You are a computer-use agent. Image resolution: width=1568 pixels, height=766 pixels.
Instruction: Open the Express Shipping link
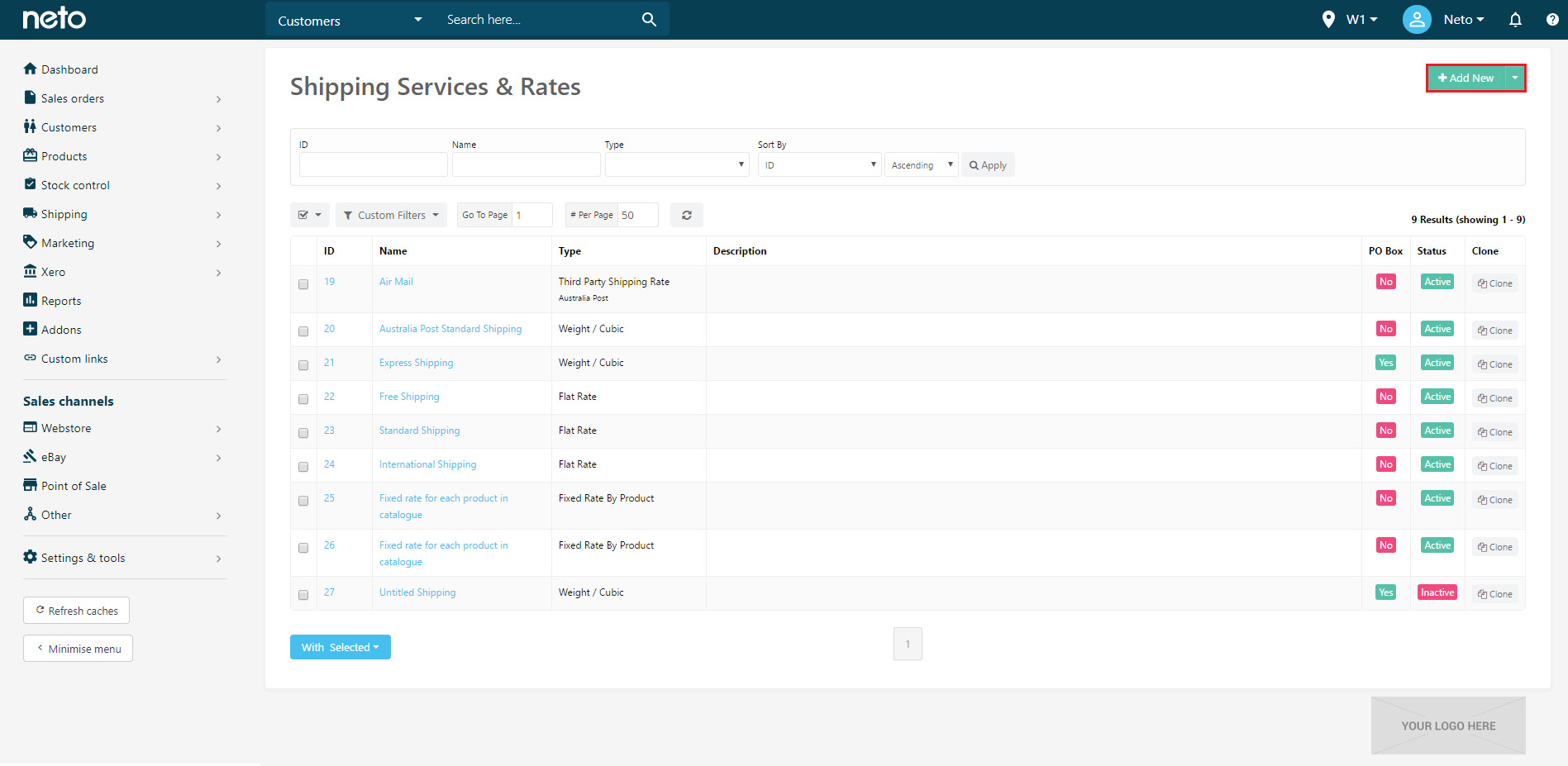(x=416, y=363)
